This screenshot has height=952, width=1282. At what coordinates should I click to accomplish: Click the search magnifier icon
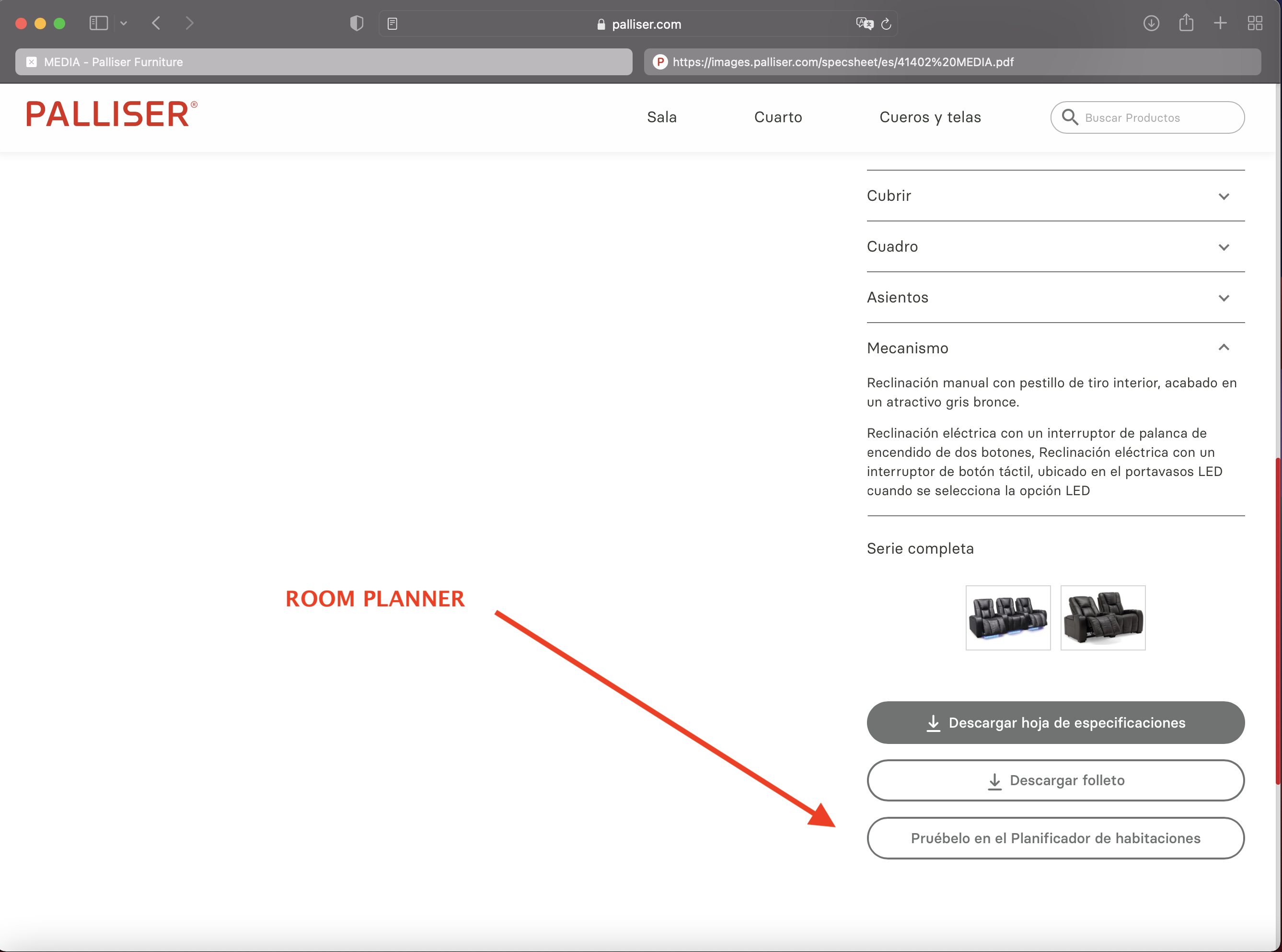1070,117
